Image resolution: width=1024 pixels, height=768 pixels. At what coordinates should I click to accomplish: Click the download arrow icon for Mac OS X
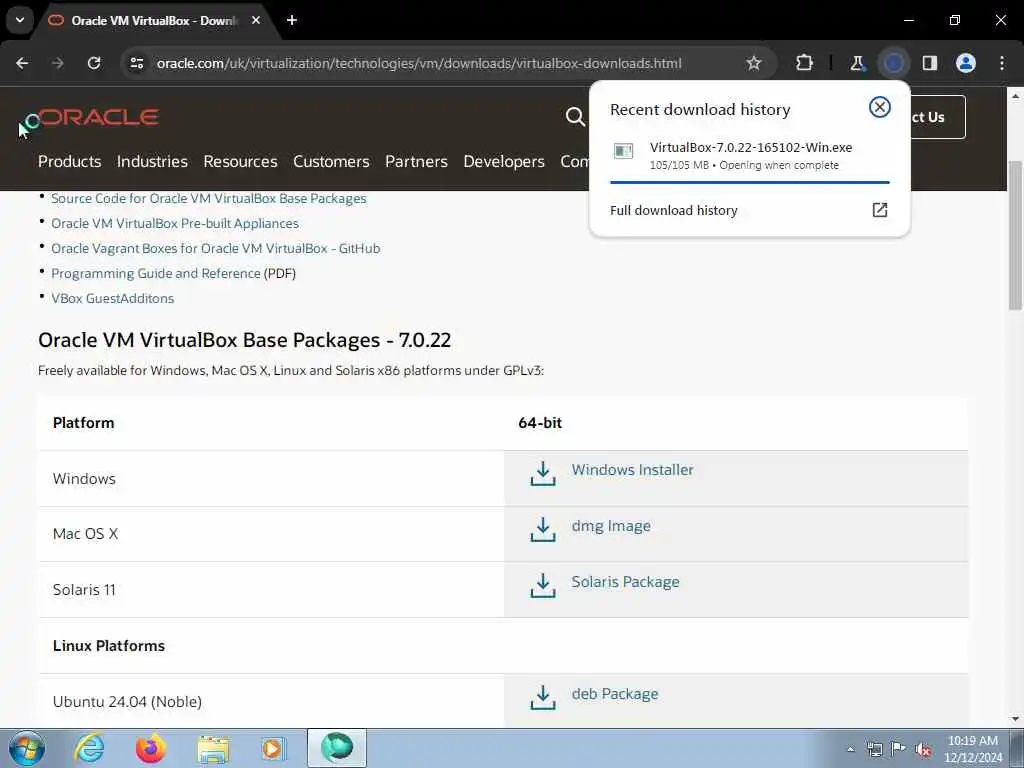coord(543,530)
